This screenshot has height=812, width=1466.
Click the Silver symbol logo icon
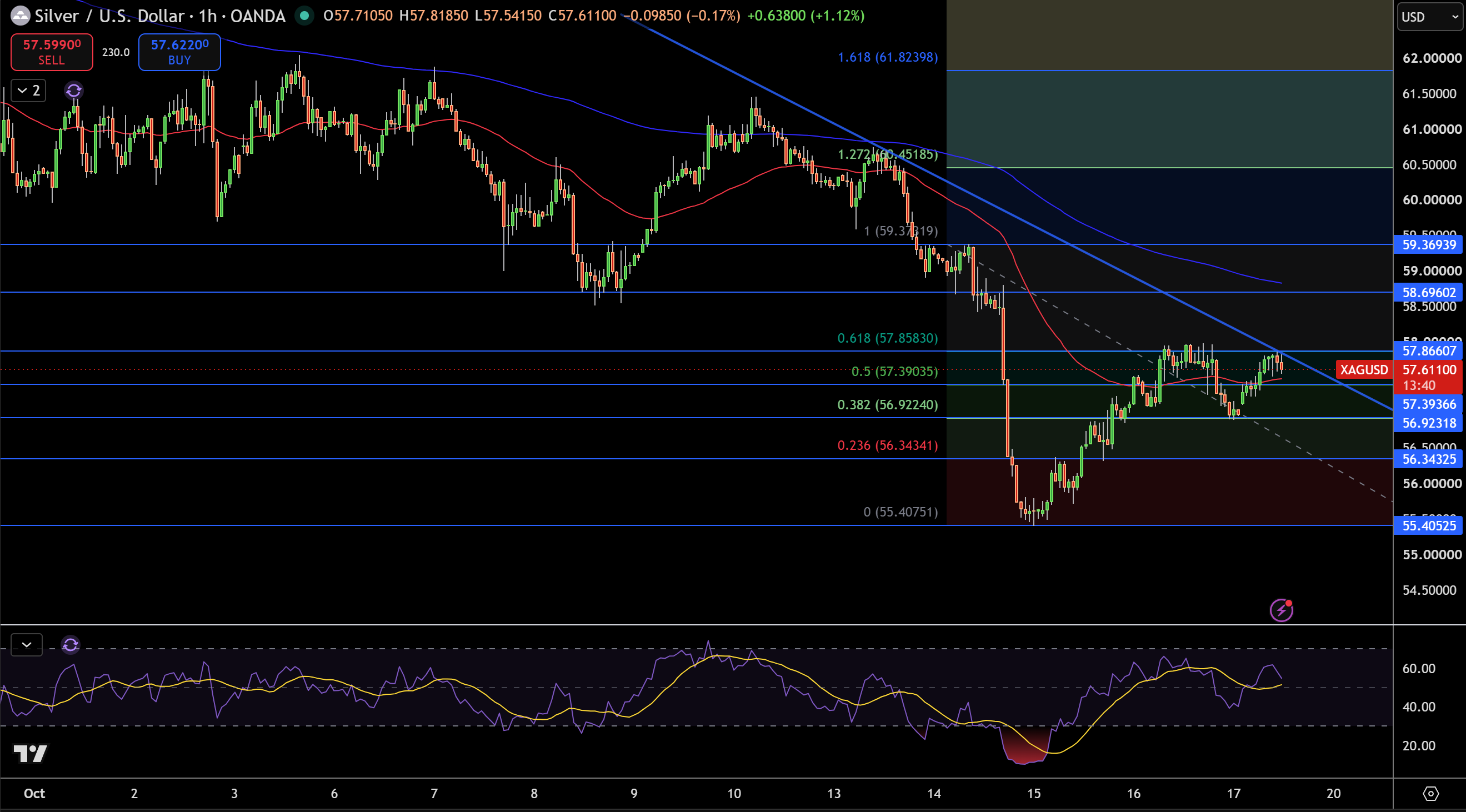(21, 16)
